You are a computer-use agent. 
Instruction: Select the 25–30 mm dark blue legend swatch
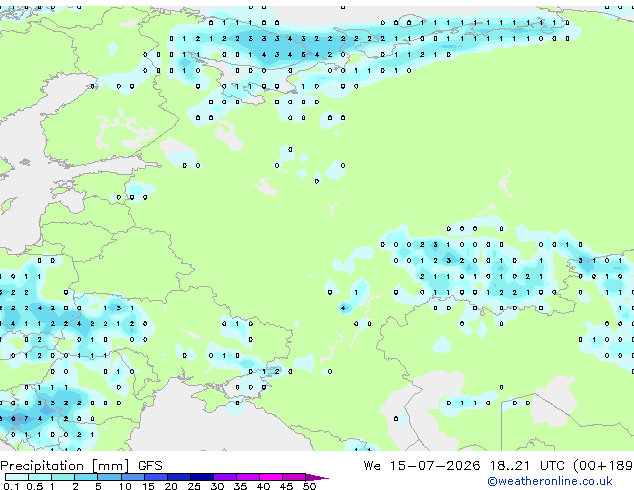click(201, 477)
